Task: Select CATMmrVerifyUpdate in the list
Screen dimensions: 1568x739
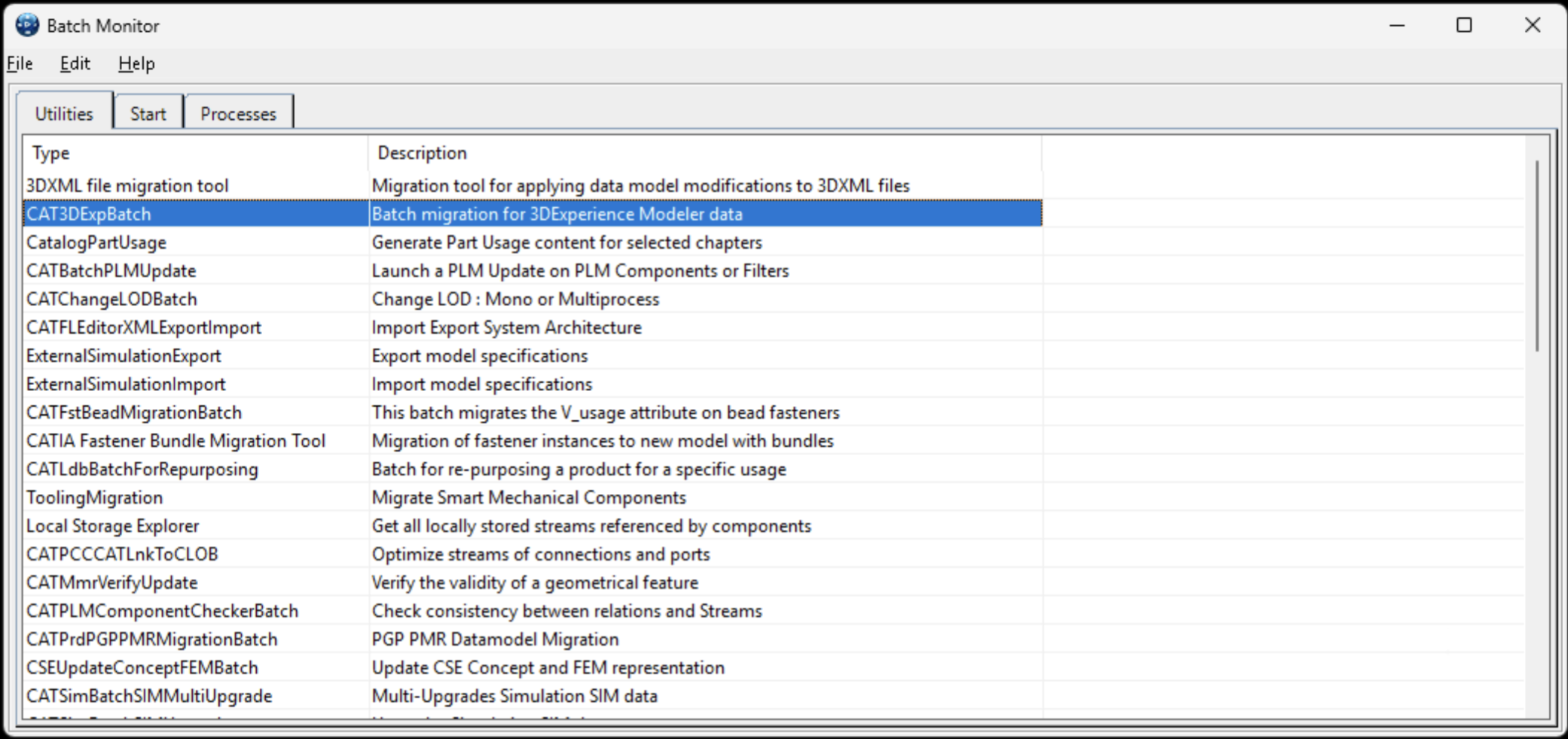Action: coord(112,583)
